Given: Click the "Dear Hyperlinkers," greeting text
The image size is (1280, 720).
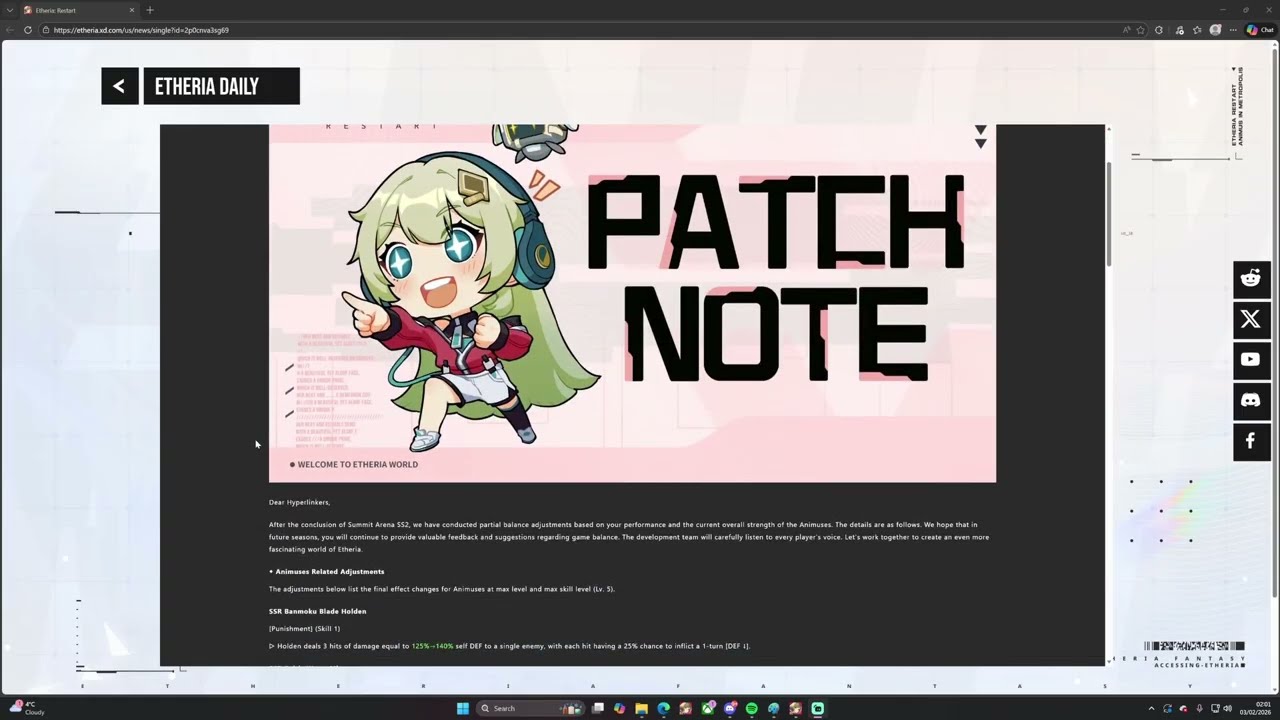Looking at the screenshot, I should [x=299, y=502].
